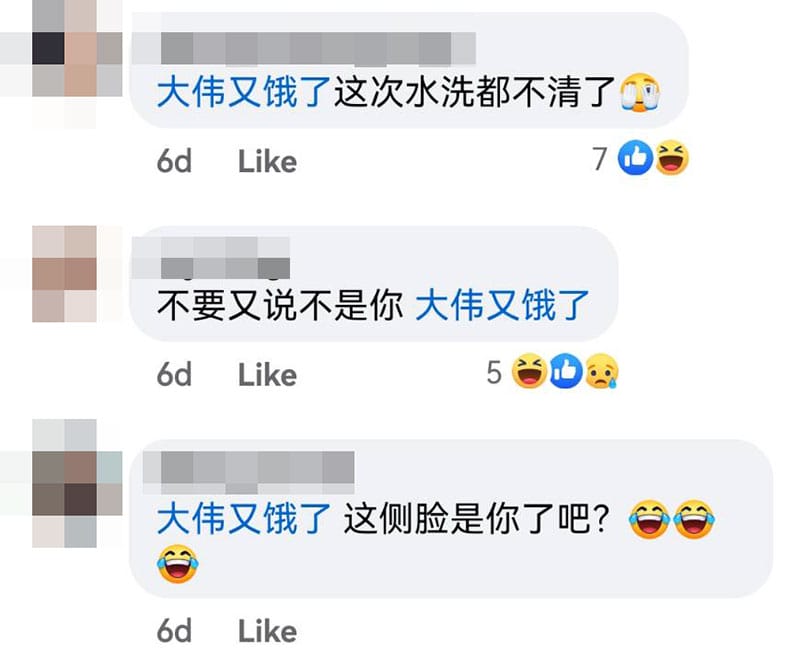Viewport: 800px width, 663px height.
Task: Open the reaction count 7 on first comment
Action: (x=600, y=159)
